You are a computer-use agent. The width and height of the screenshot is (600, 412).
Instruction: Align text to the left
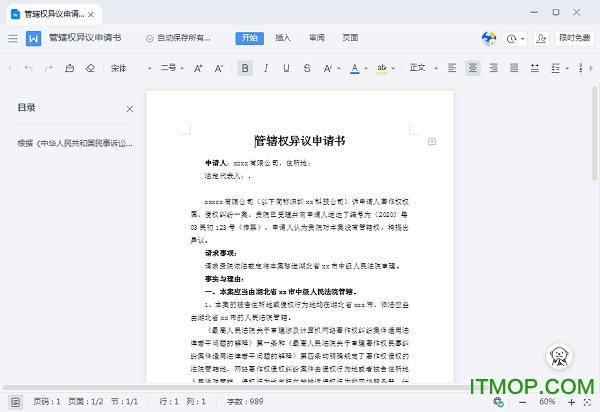point(452,68)
